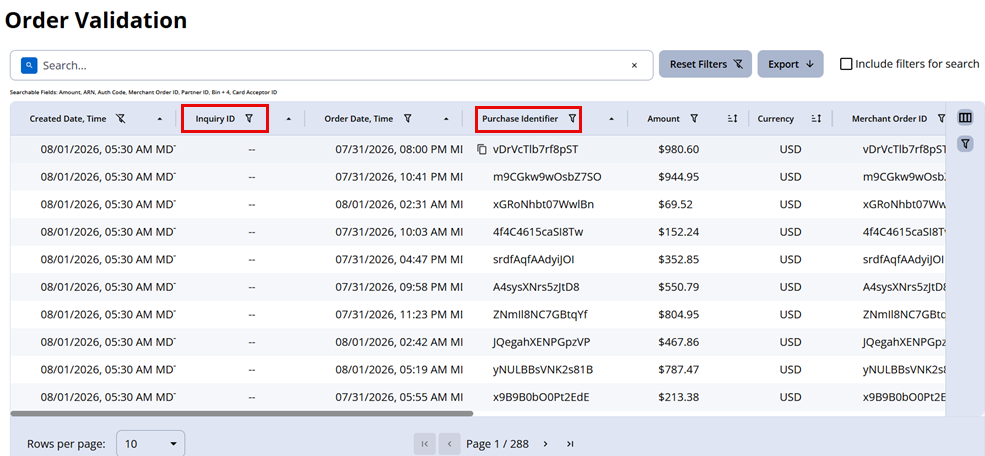985x456 pixels.
Task: Click the amount $787.47
Action: tap(679, 371)
